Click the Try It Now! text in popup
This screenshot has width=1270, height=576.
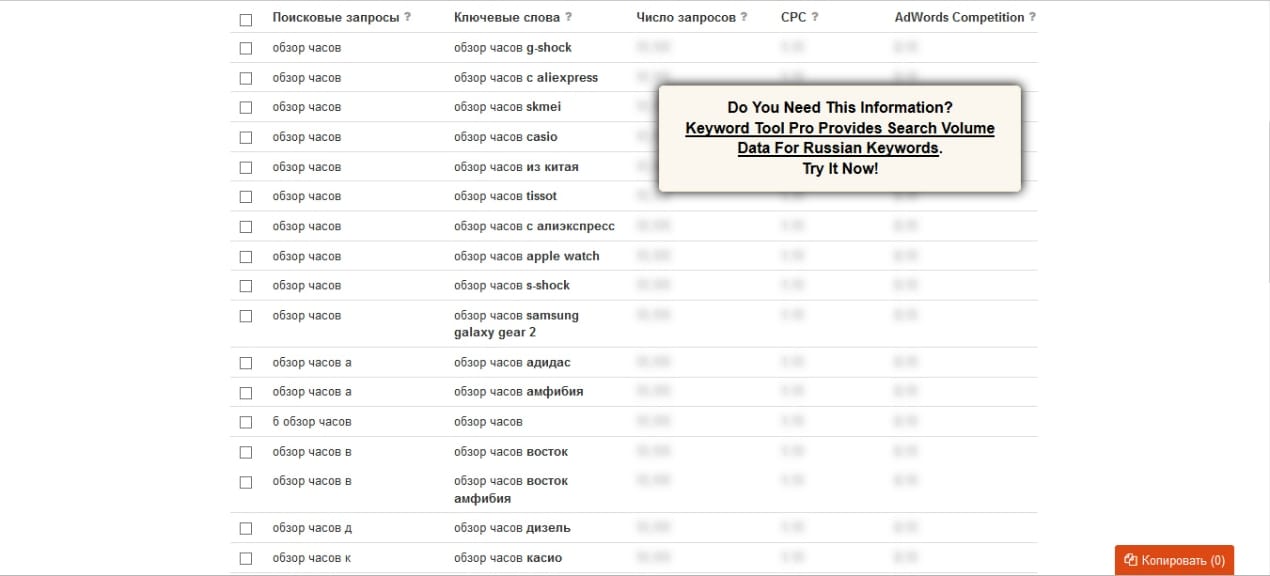tap(840, 168)
